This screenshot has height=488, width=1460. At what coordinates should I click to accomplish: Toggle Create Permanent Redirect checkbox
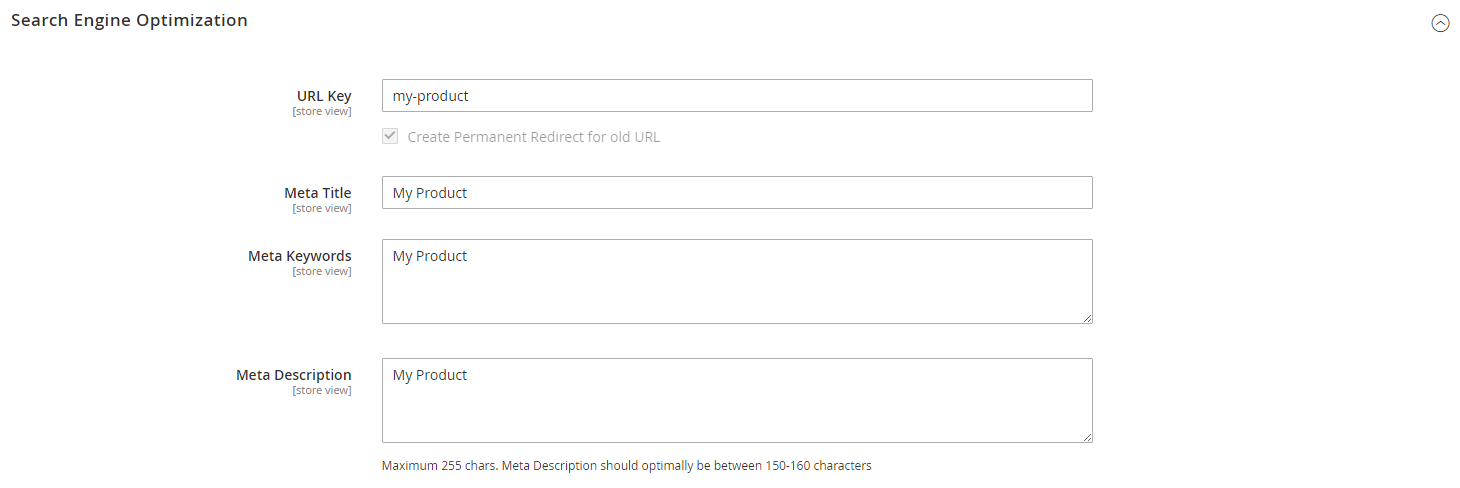click(390, 136)
